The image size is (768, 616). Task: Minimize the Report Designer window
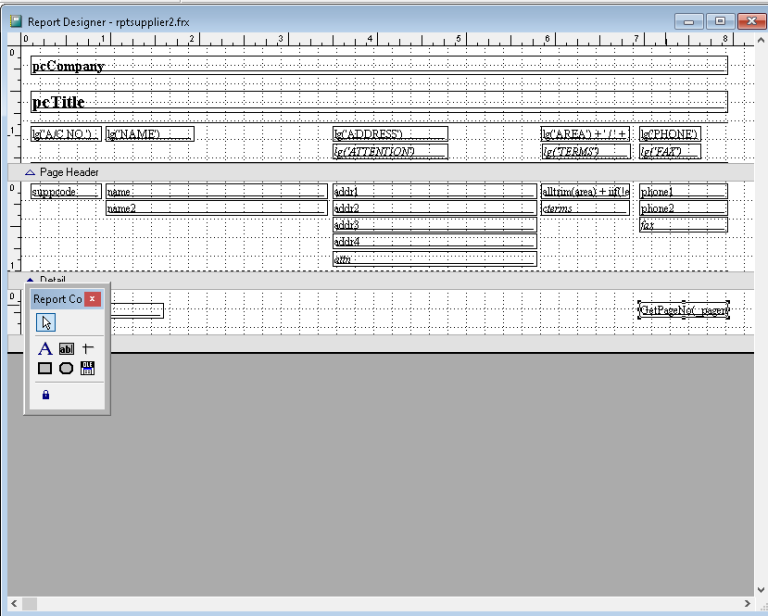point(689,22)
